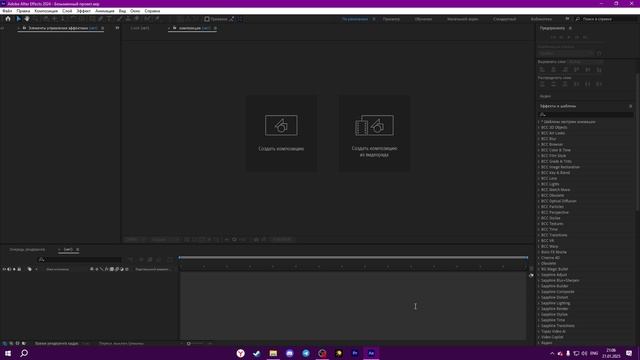Switch to the По умолчанию workspace
Screen dimensions: 640x360
click(355, 19)
